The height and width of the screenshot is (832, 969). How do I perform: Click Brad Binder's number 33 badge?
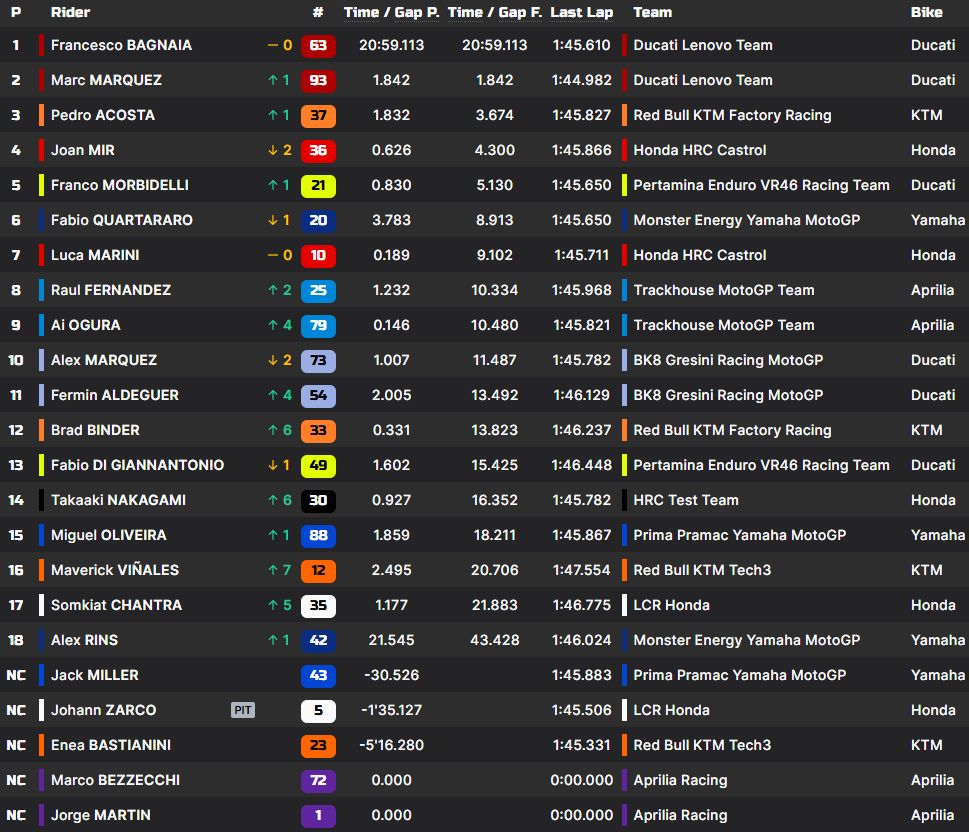[318, 431]
